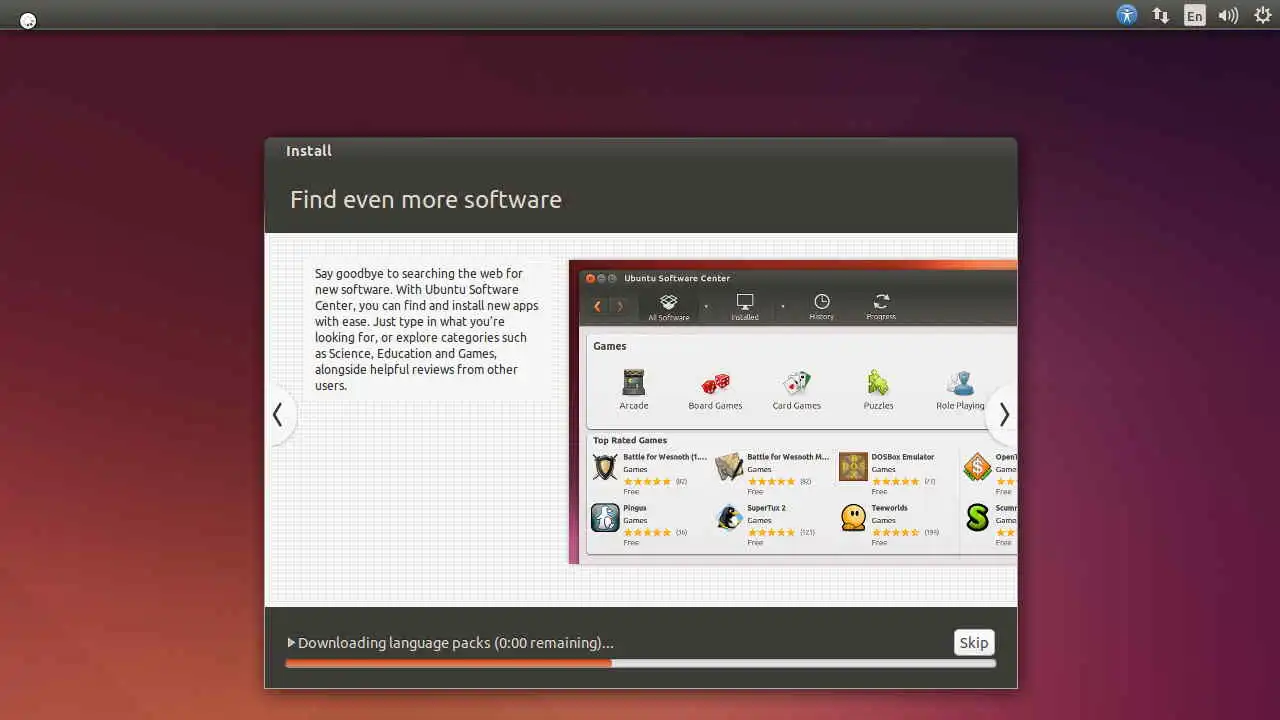Viewport: 1280px width, 720px height.
Task: Open the system gear menu
Action: point(1263,15)
